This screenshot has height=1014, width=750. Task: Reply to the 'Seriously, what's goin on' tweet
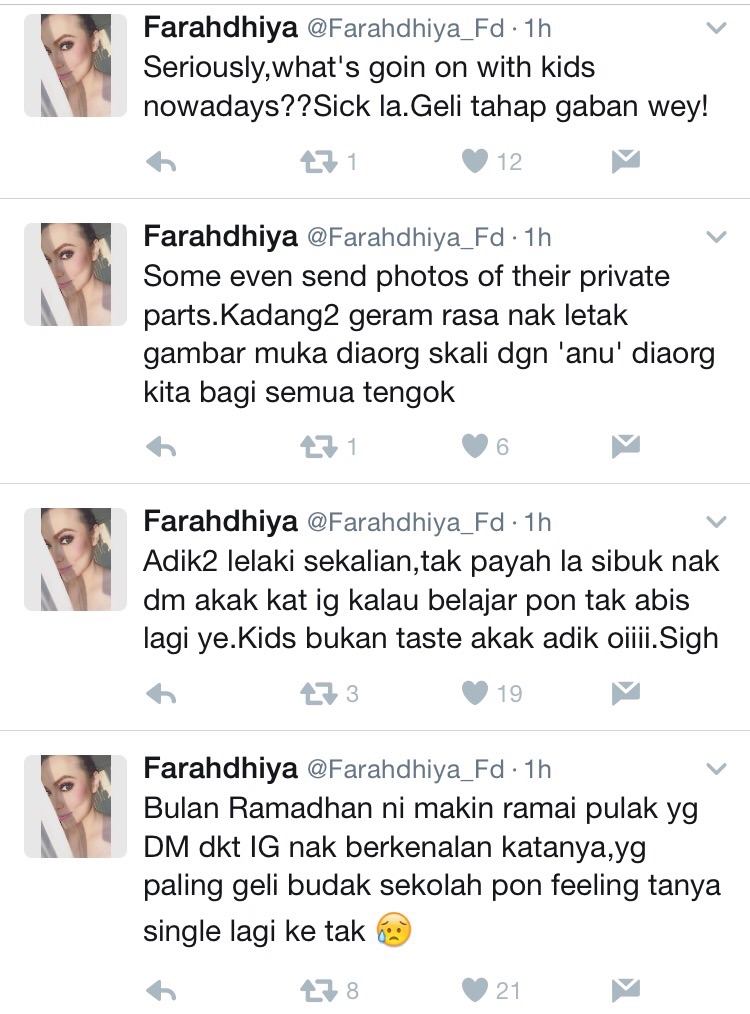click(162, 162)
